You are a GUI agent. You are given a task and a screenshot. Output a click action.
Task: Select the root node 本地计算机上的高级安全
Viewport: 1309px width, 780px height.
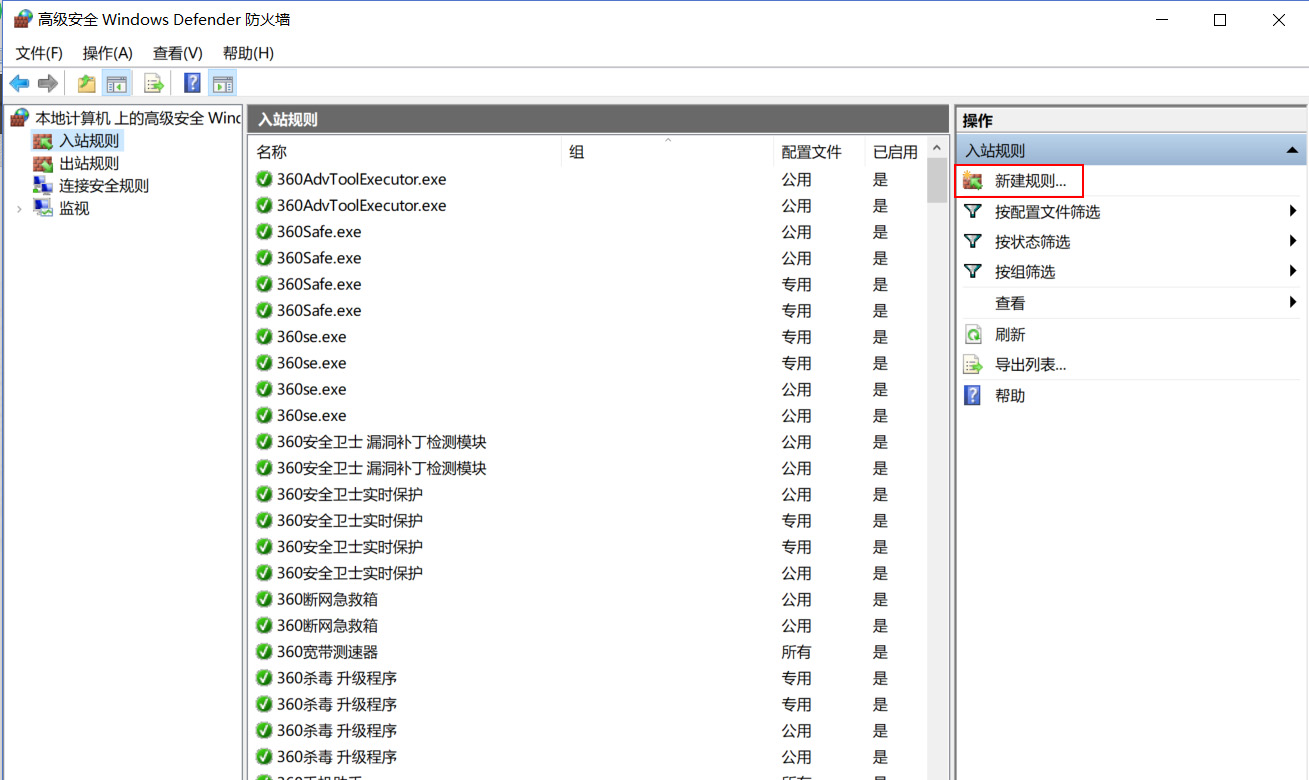[138, 118]
